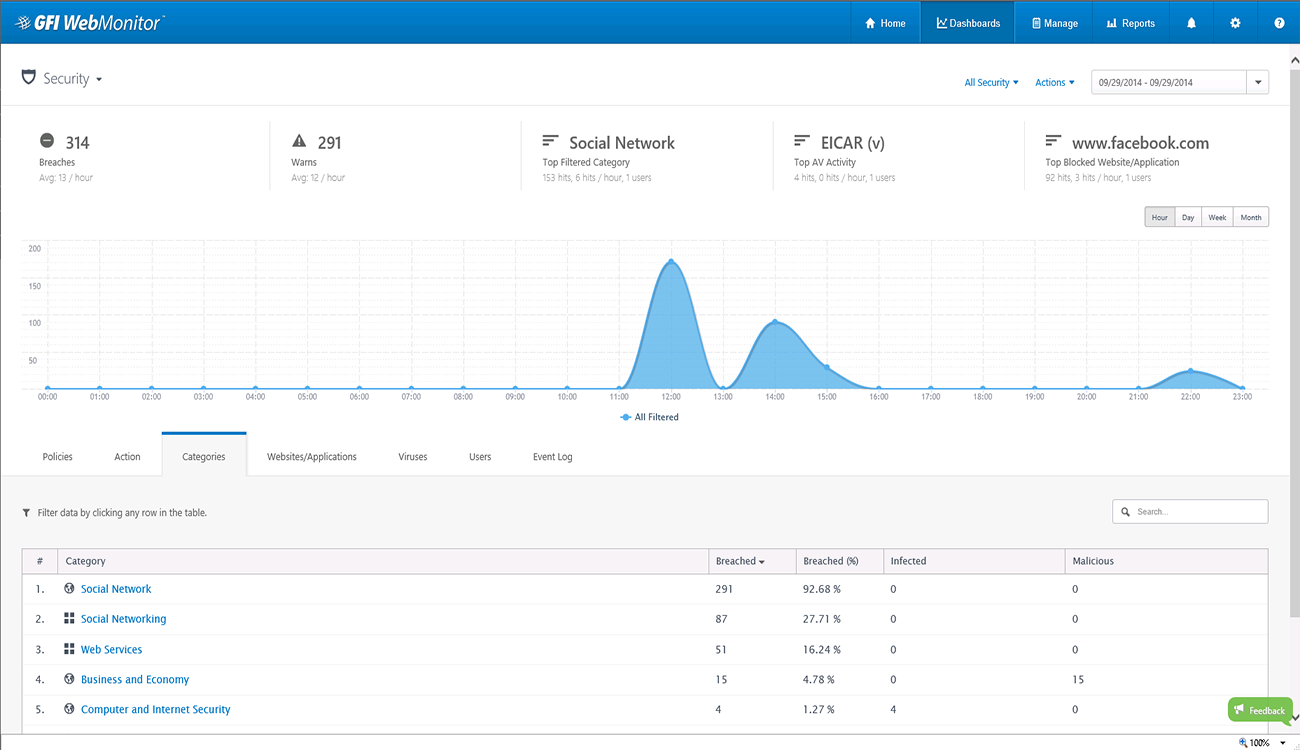Open the help question mark icon
Image resolution: width=1300 pixels, height=750 pixels.
coord(1279,23)
